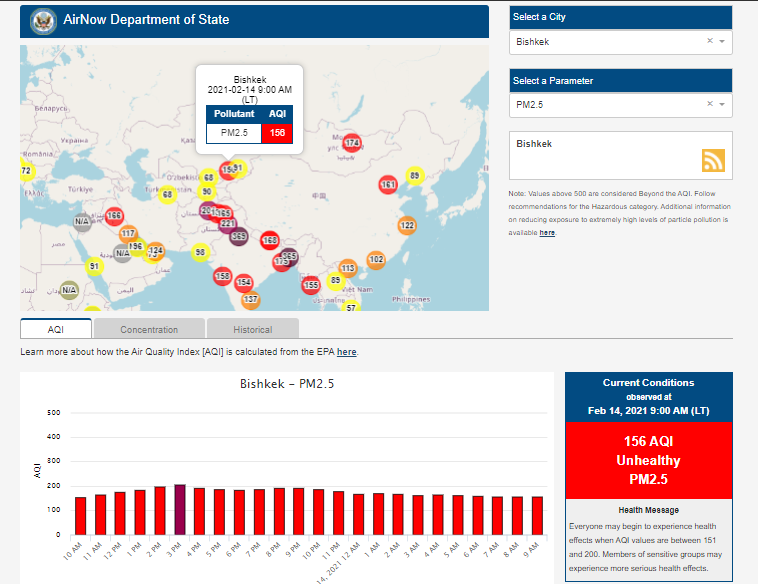Click the orange 137 AQI map marker
Viewport: 758px width, 584px height.
[x=251, y=300]
